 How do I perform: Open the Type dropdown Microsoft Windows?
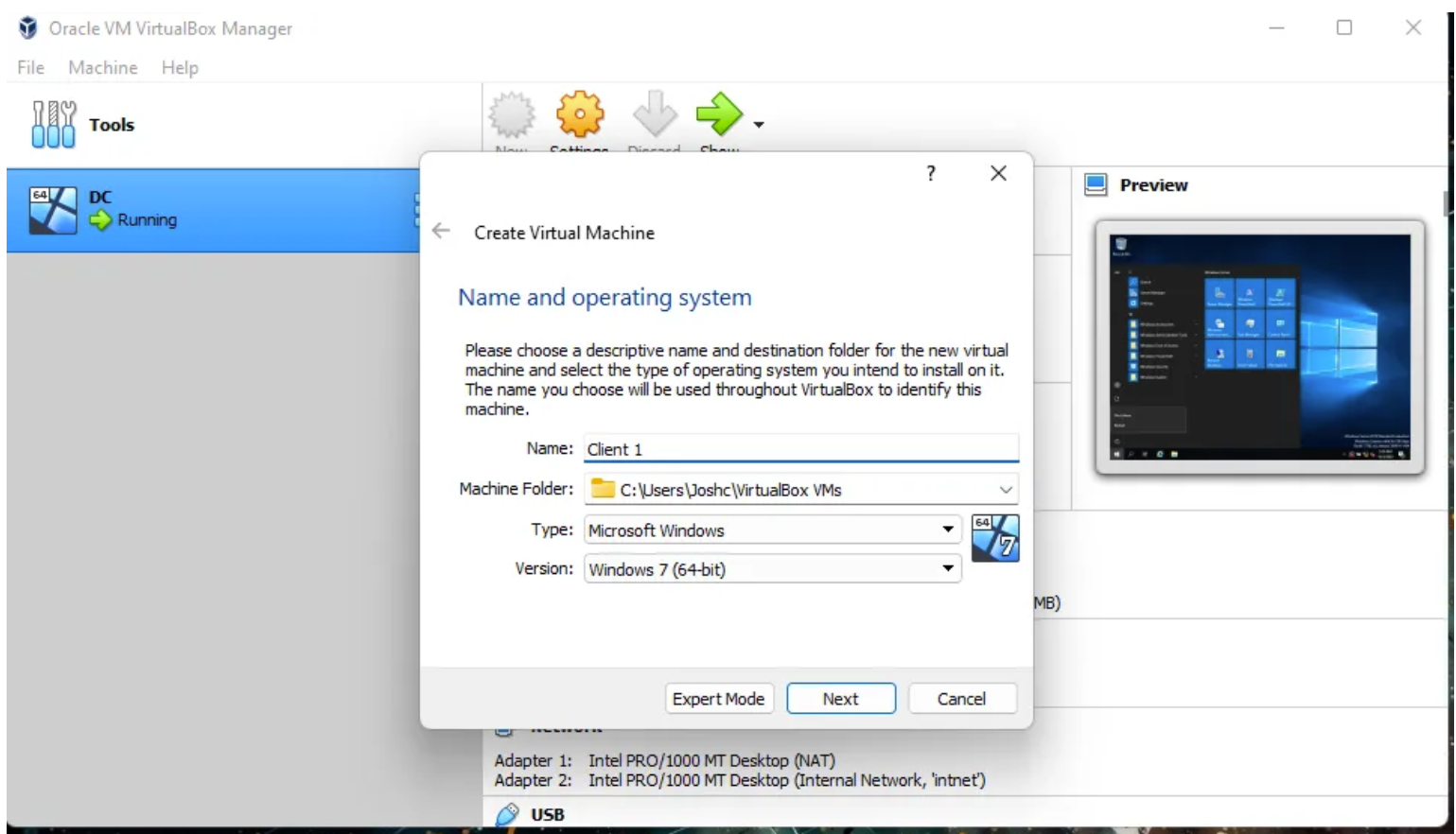(773, 530)
